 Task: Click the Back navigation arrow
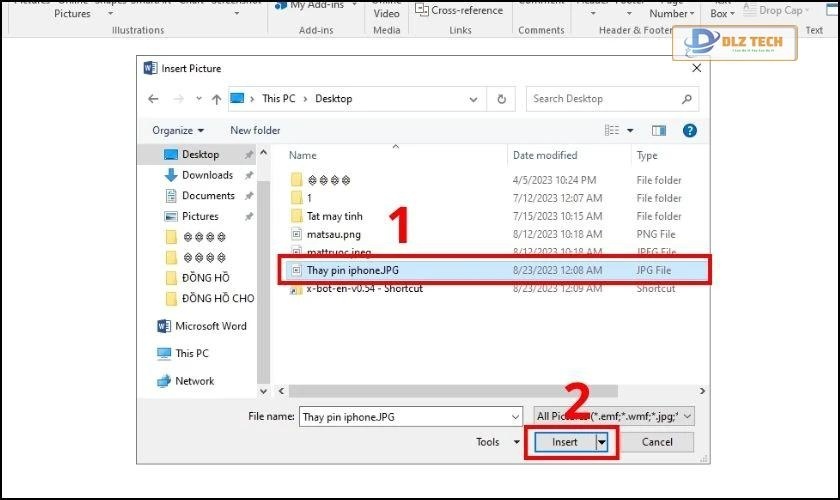pyautogui.click(x=153, y=99)
